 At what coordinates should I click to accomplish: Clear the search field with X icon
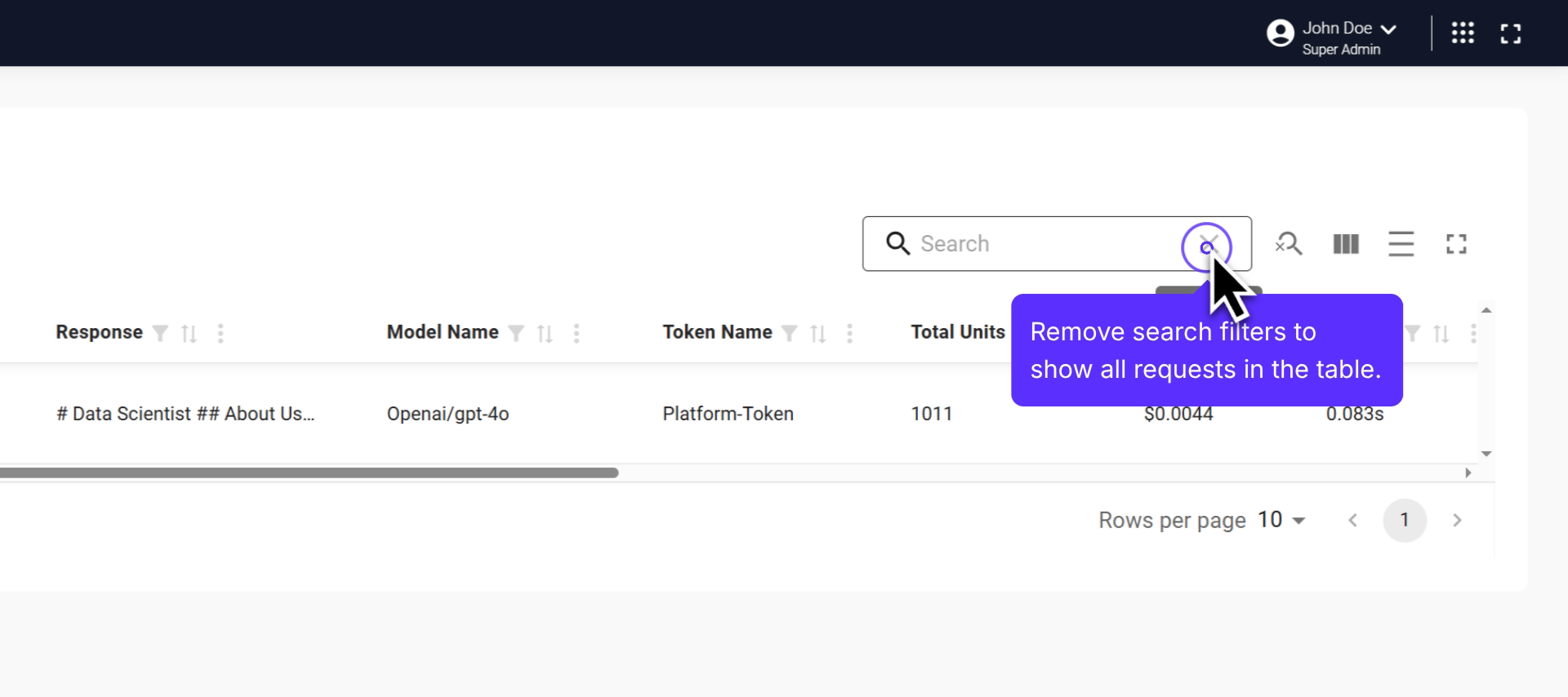(x=1208, y=245)
